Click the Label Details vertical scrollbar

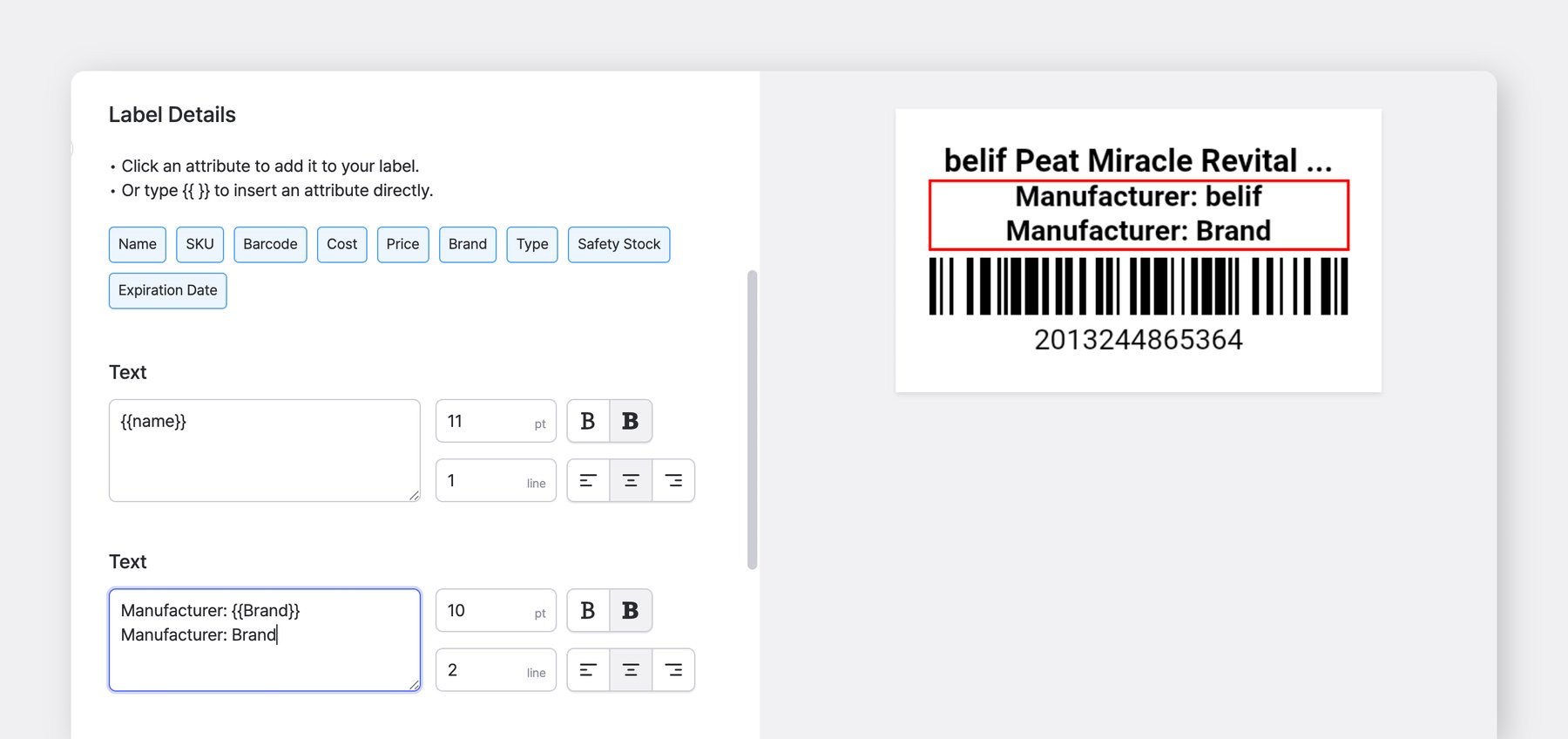click(x=753, y=419)
